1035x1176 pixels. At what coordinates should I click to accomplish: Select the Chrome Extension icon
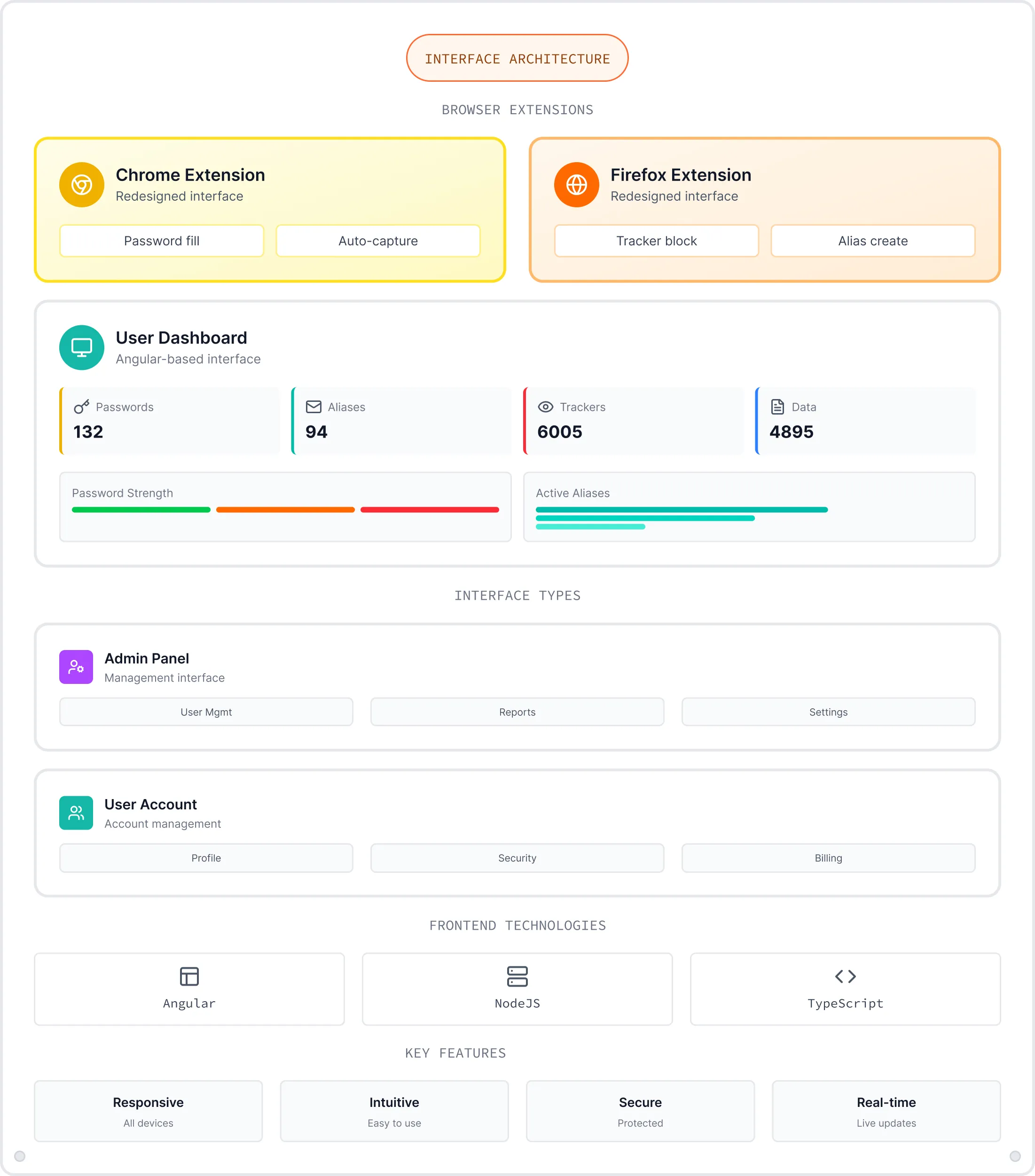click(x=81, y=185)
